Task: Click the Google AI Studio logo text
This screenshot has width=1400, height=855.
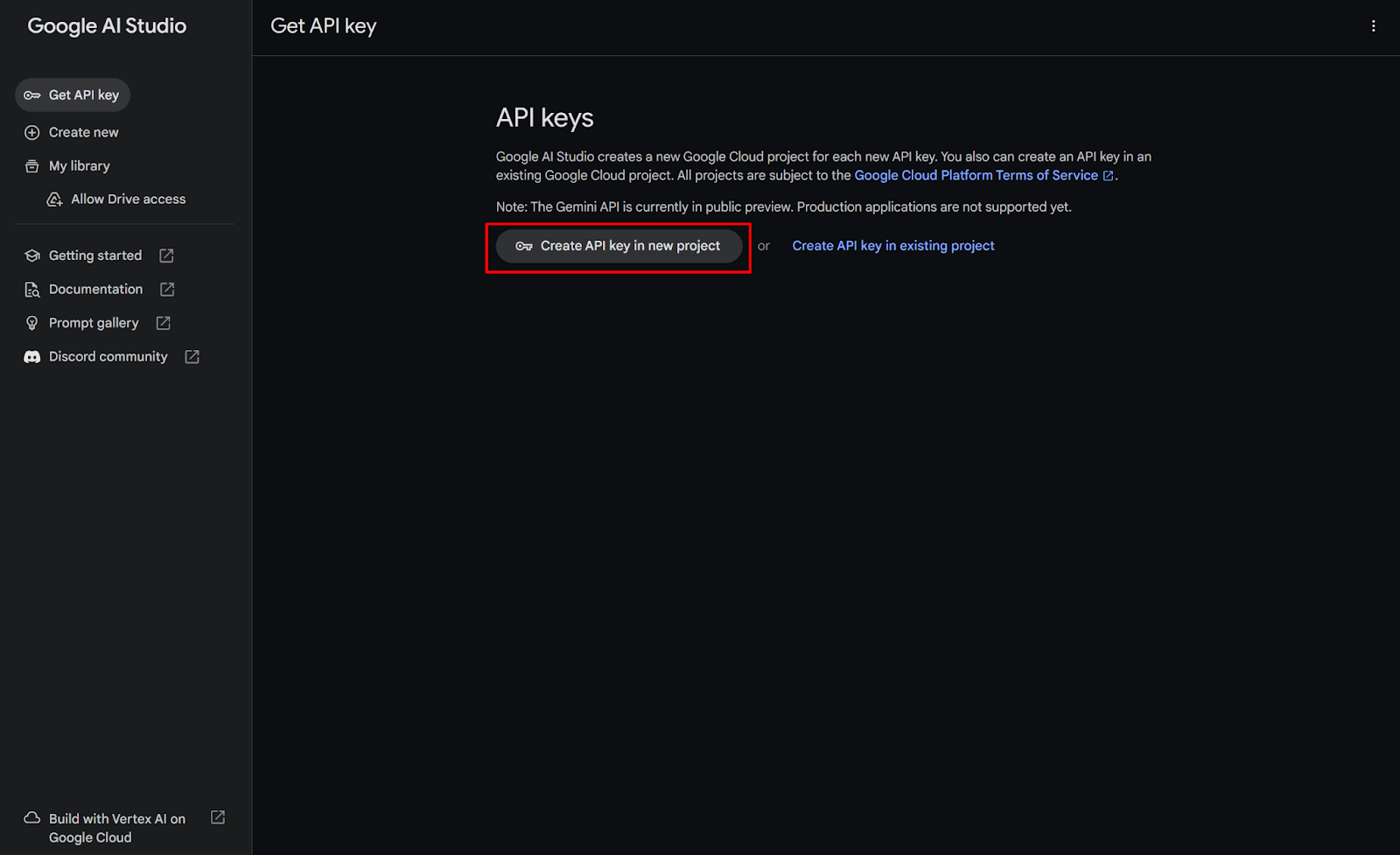Action: [107, 26]
